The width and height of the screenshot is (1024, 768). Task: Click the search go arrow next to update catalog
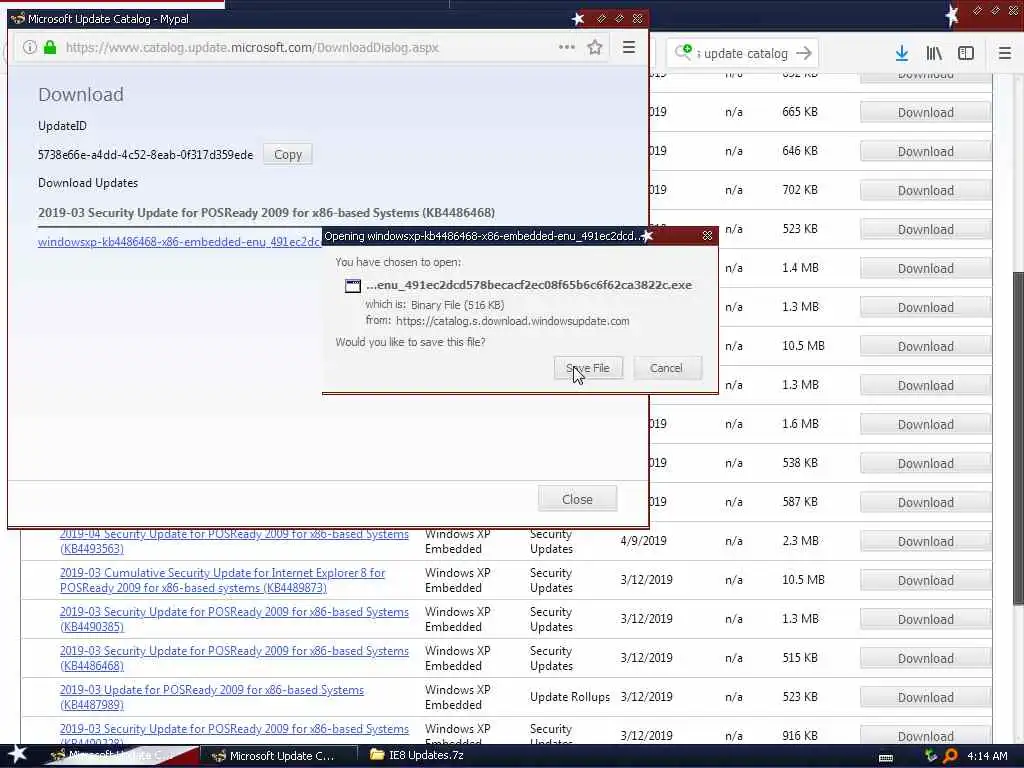click(804, 53)
